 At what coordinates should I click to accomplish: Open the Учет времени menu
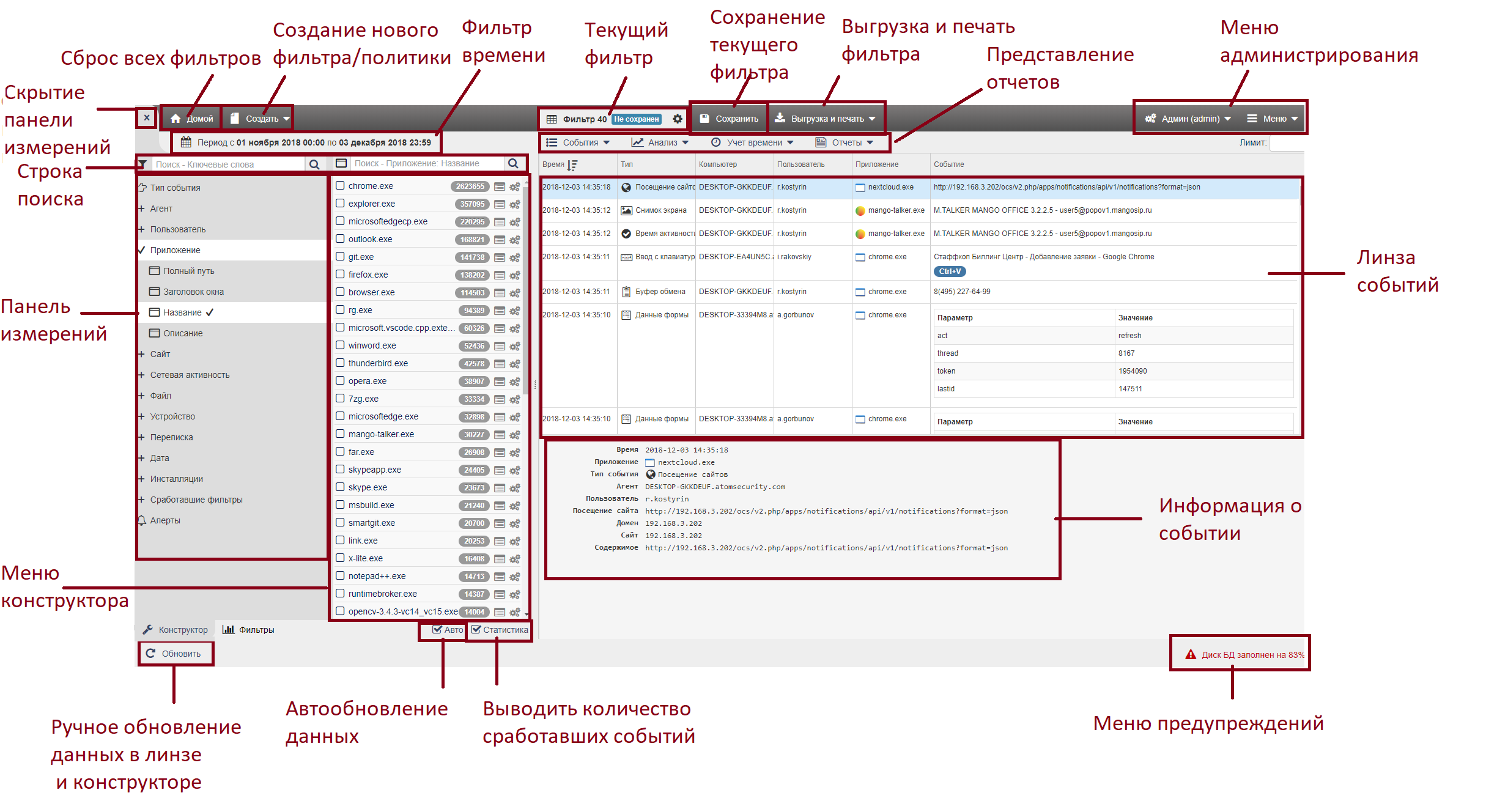752,142
